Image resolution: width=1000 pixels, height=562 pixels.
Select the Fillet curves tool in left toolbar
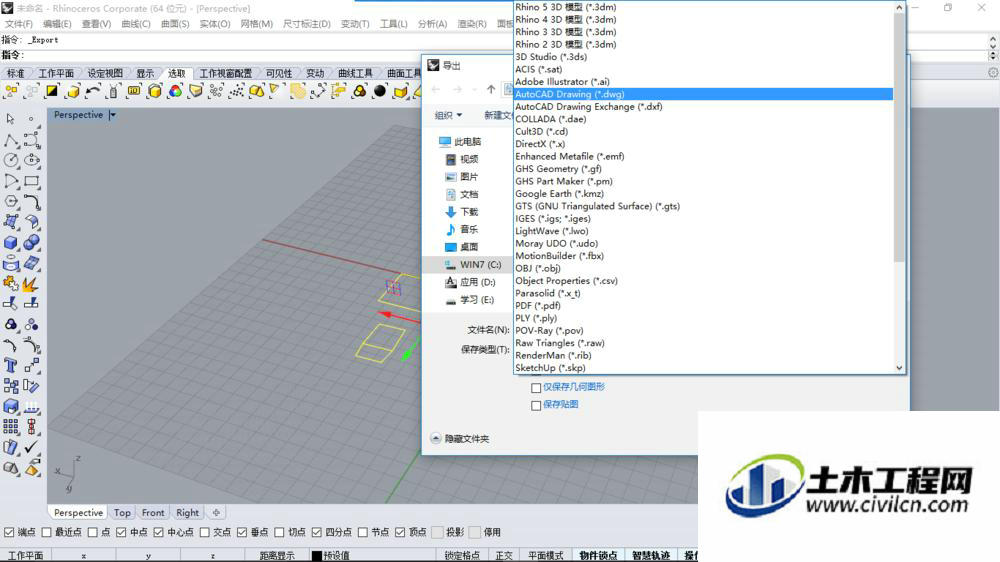32,202
